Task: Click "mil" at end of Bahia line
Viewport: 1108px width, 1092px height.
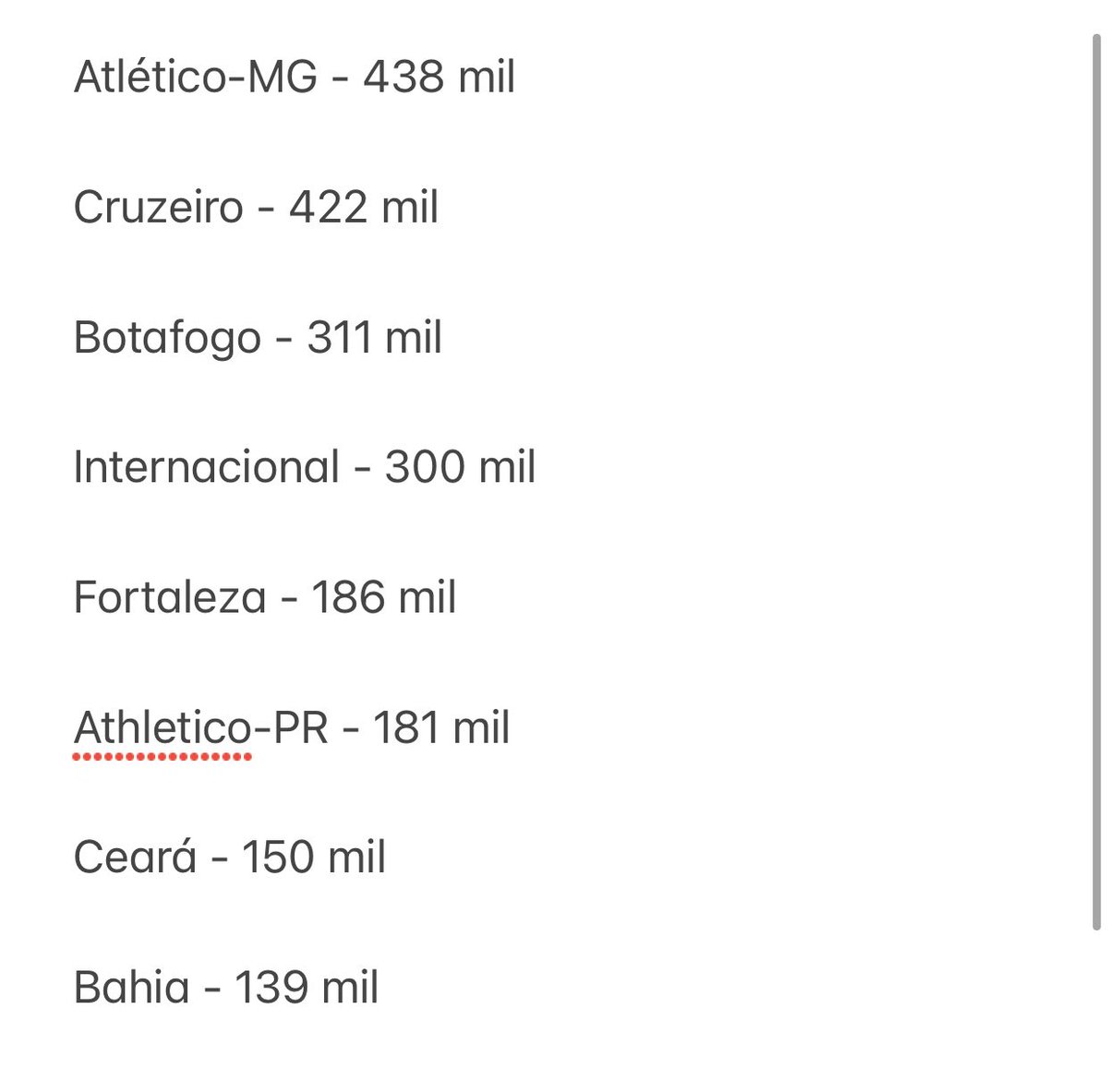Action: [350, 988]
